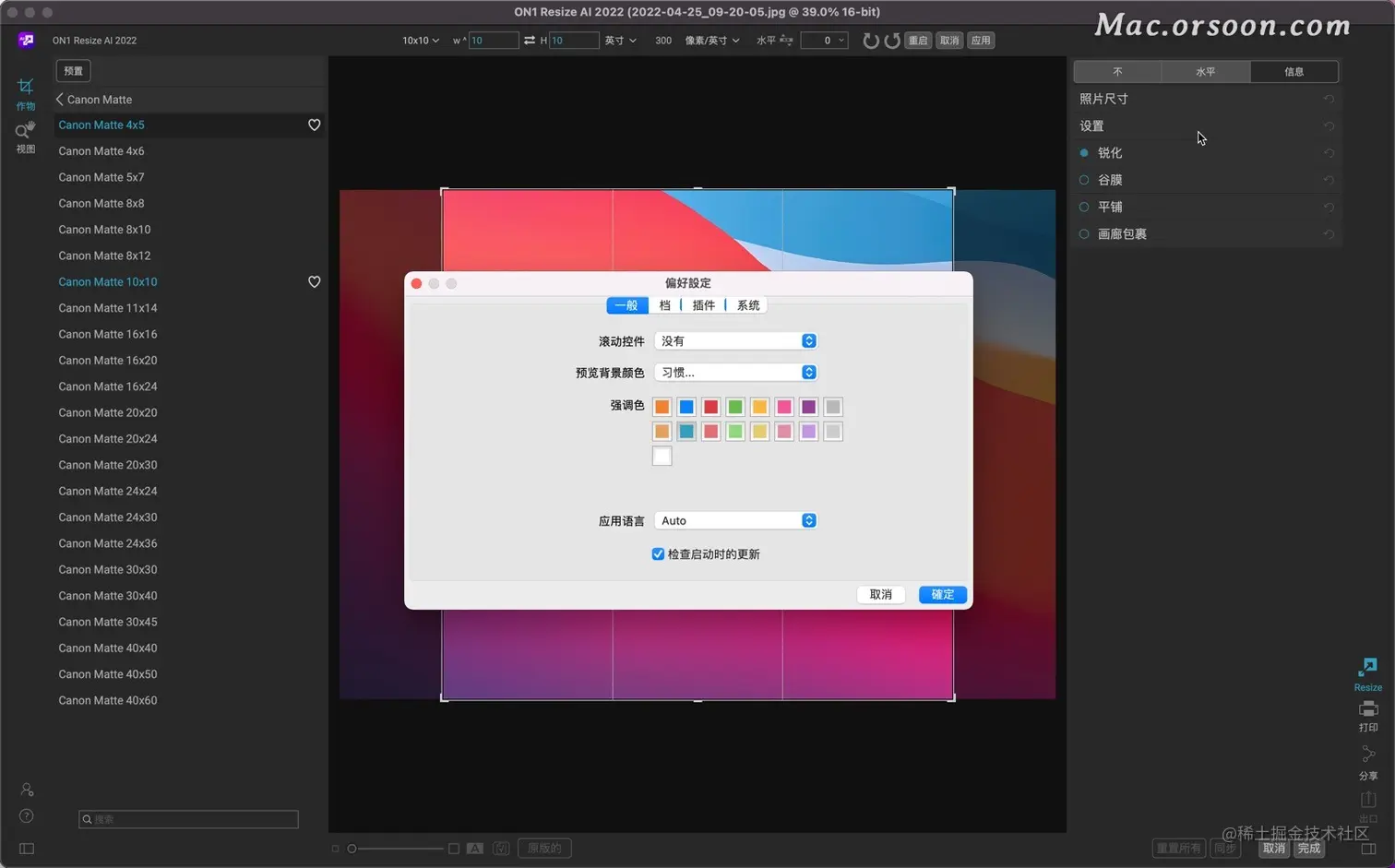This screenshot has height=868, width=1395.
Task: Pick the purple accent color swatch
Action: pos(809,407)
